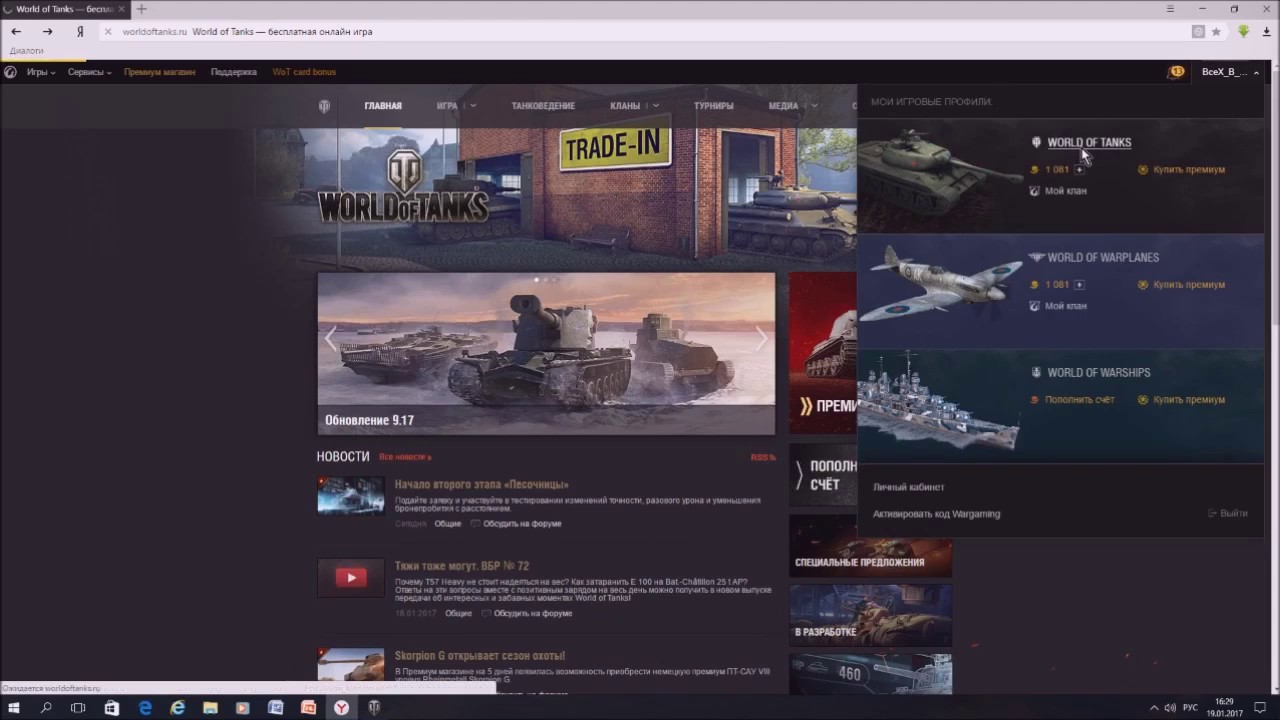Click Обсудить на форуме under Песочницы news
Viewport: 1280px width, 720px height.
[521, 524]
